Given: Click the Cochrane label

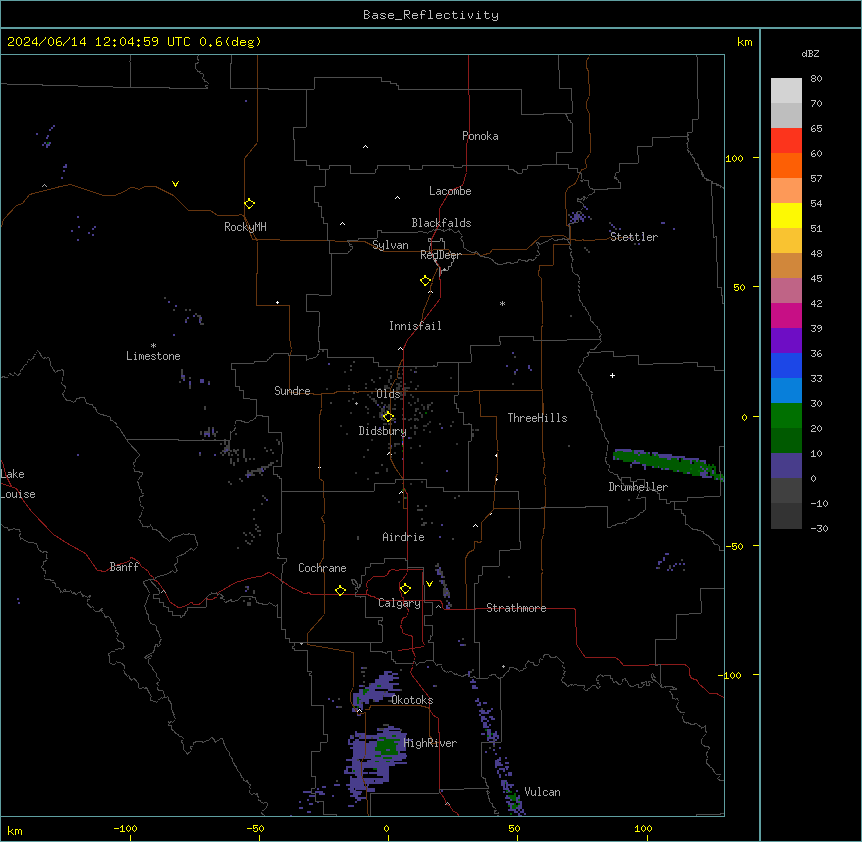Looking at the screenshot, I should 322,568.
